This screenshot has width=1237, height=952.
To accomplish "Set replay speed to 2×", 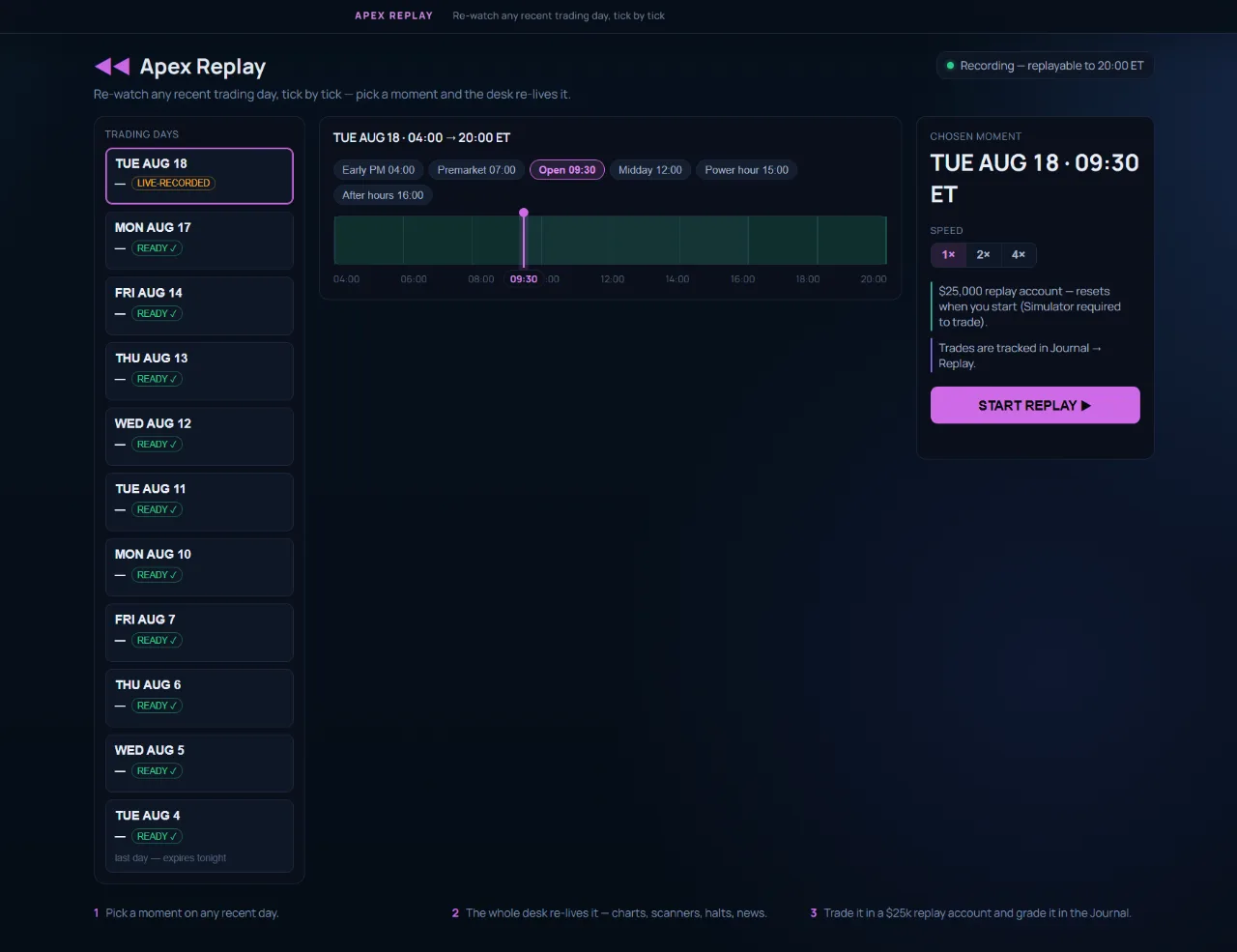I will (x=983, y=255).
